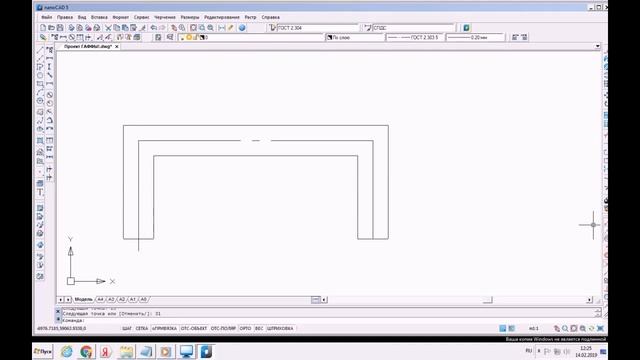Click the Zoom window magnifier in top toolbar

point(202,28)
